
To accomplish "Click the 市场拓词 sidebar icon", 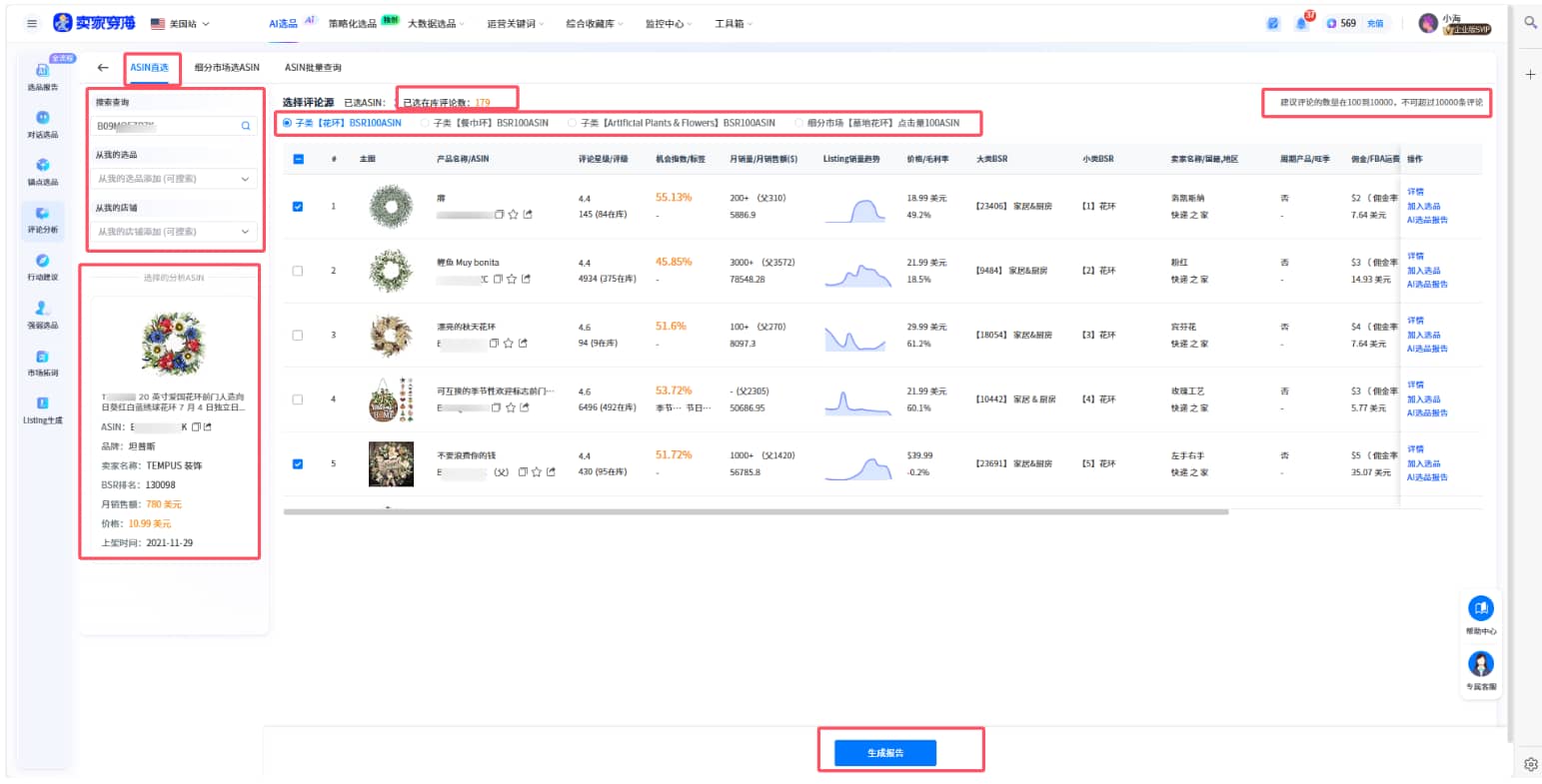I will pos(42,362).
